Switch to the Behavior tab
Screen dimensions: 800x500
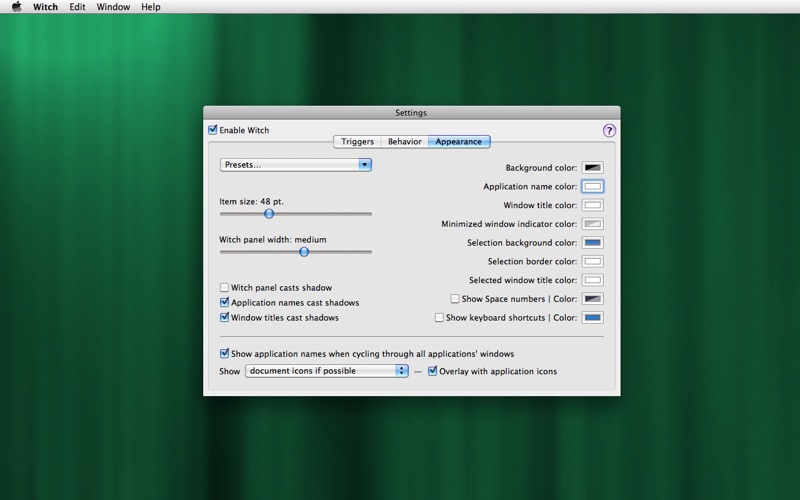point(404,142)
